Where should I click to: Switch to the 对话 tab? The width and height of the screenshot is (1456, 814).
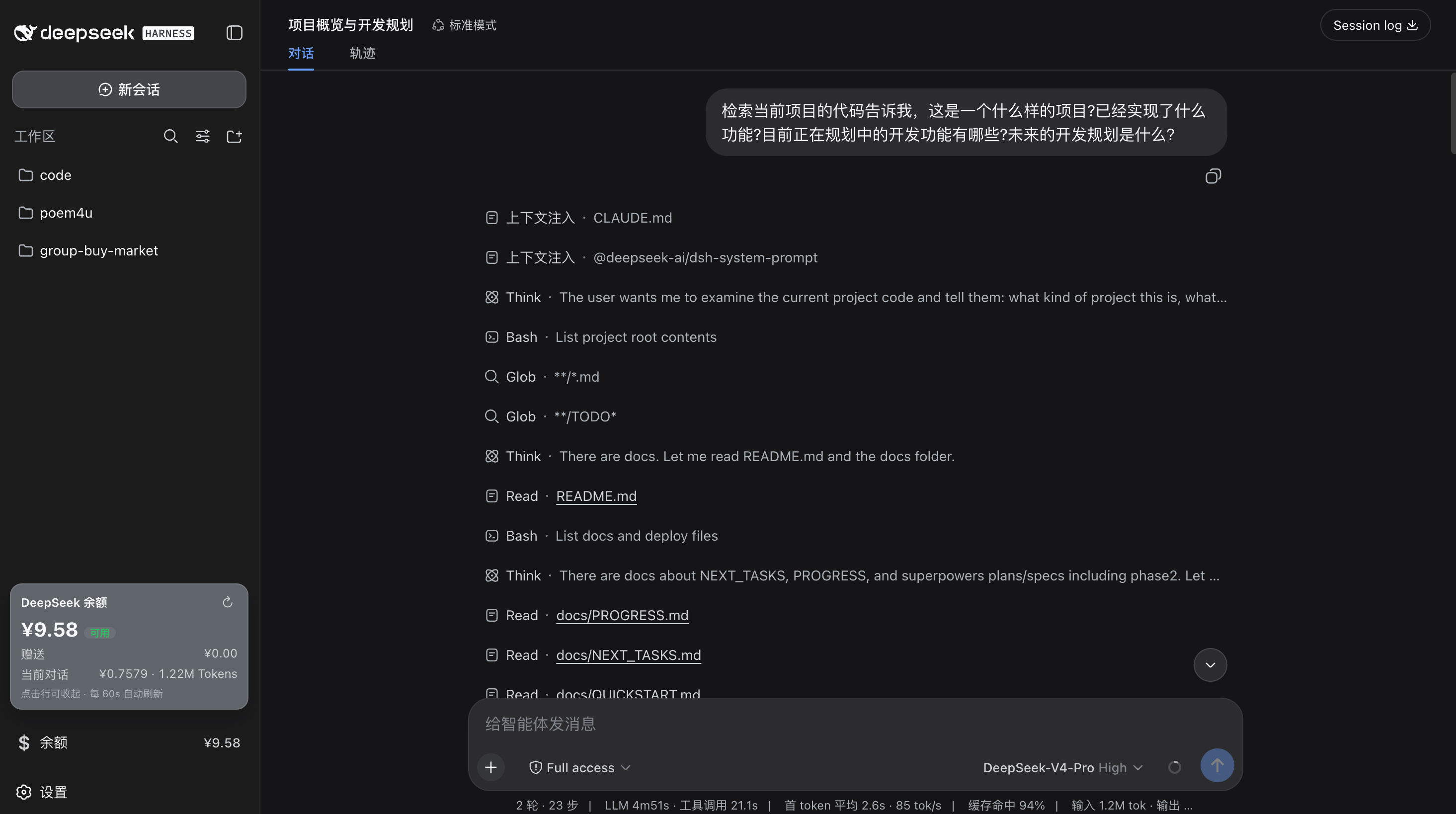(301, 53)
